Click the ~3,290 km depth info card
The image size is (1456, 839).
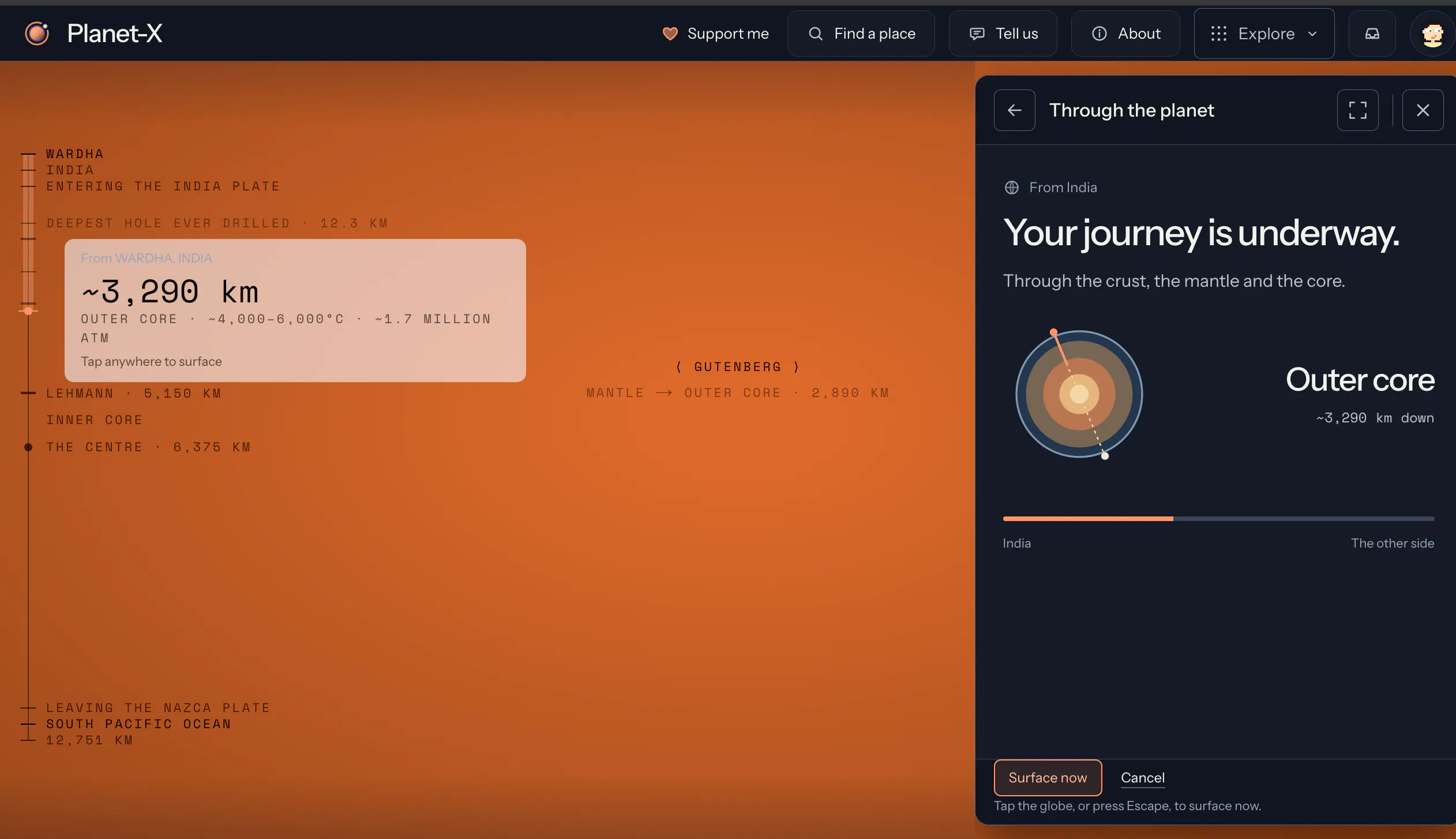click(295, 310)
